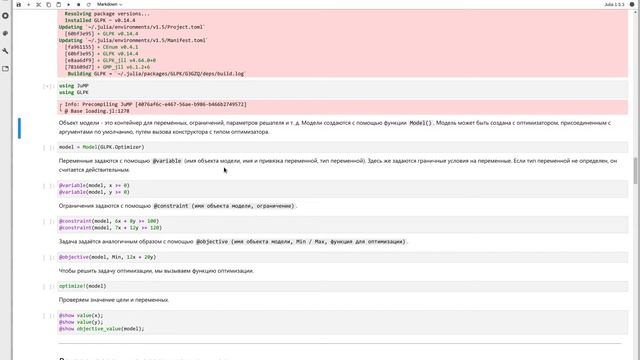
Task: Click the Julia 1.5.3 kernel name
Action: point(614,4)
